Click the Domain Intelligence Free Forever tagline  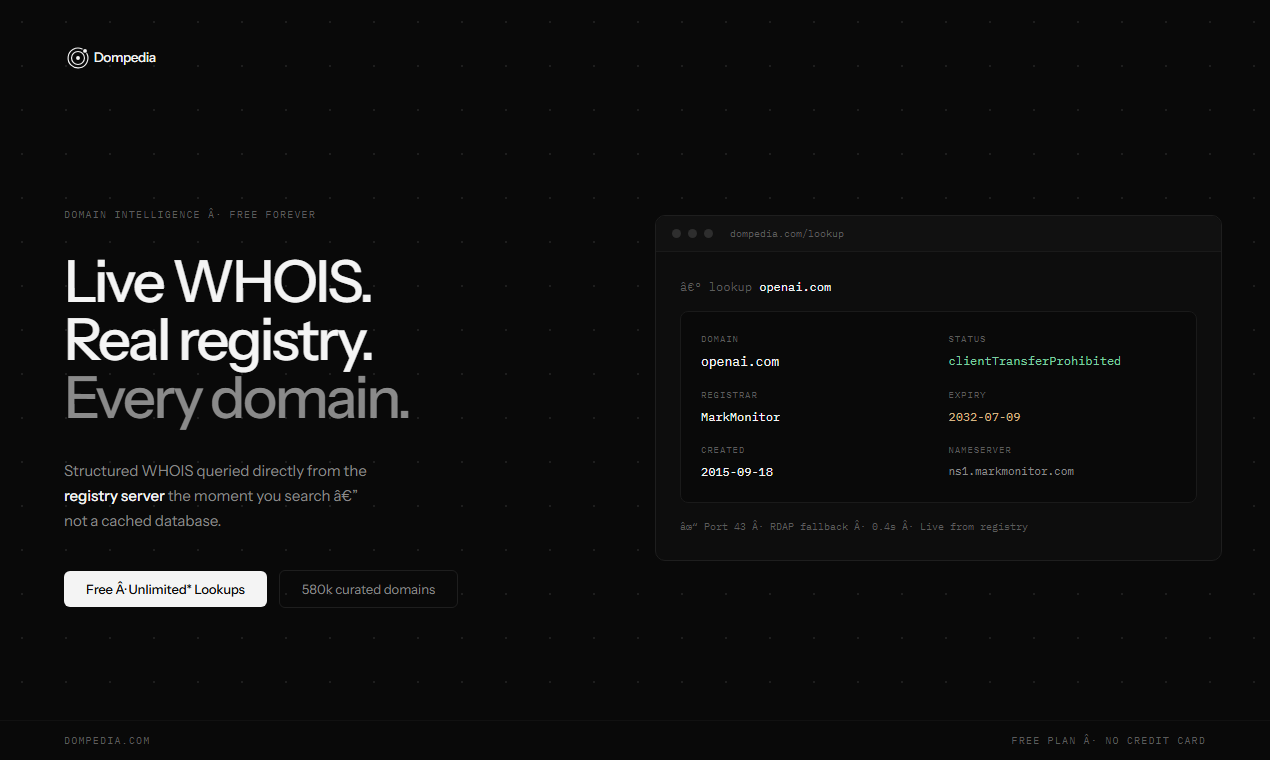tap(190, 215)
